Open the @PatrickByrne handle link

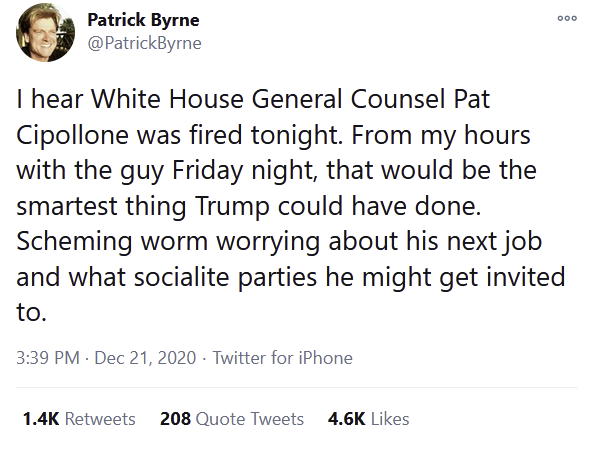point(144,43)
